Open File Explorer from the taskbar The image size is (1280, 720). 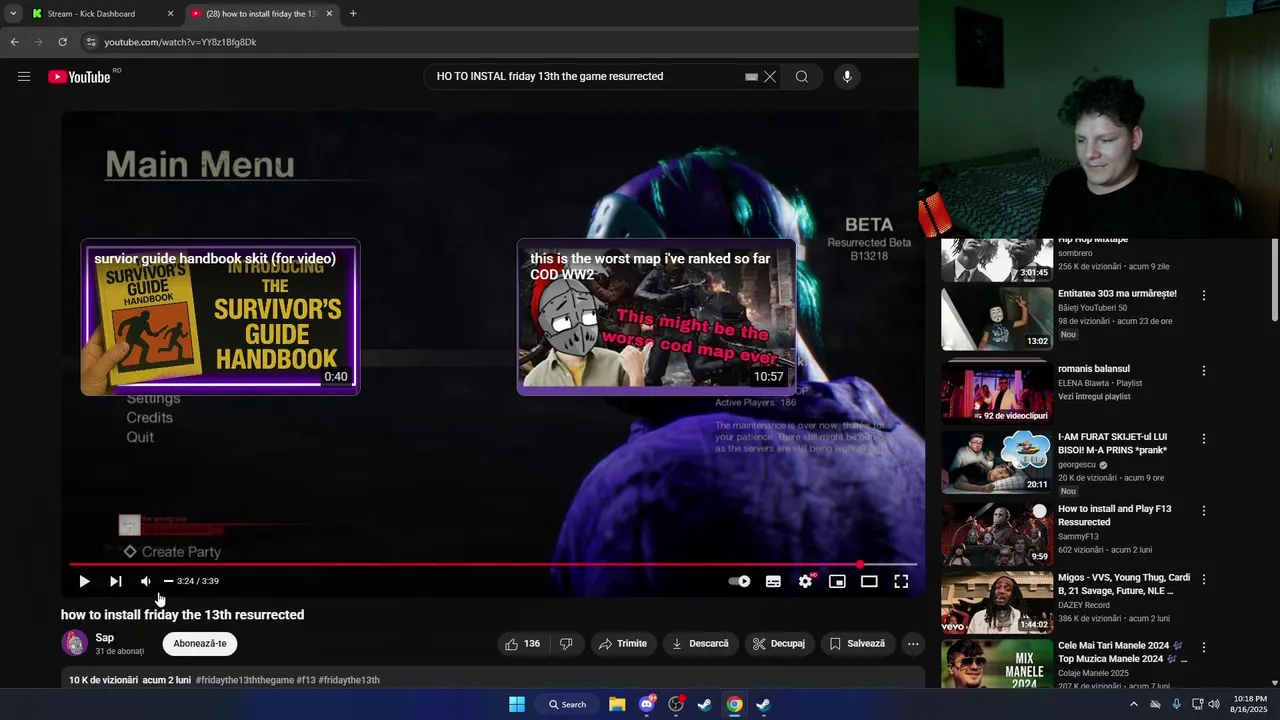617,704
